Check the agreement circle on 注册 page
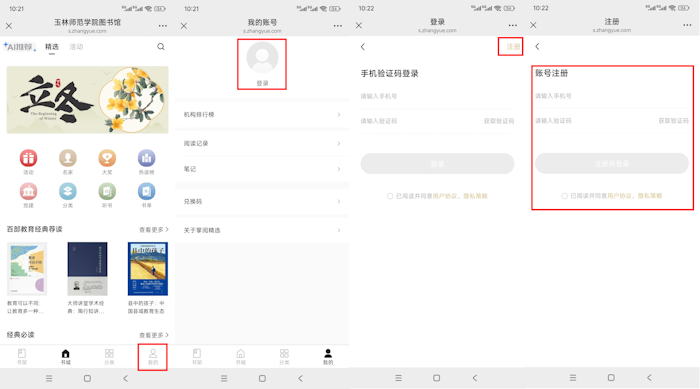The image size is (700, 389). click(565, 196)
